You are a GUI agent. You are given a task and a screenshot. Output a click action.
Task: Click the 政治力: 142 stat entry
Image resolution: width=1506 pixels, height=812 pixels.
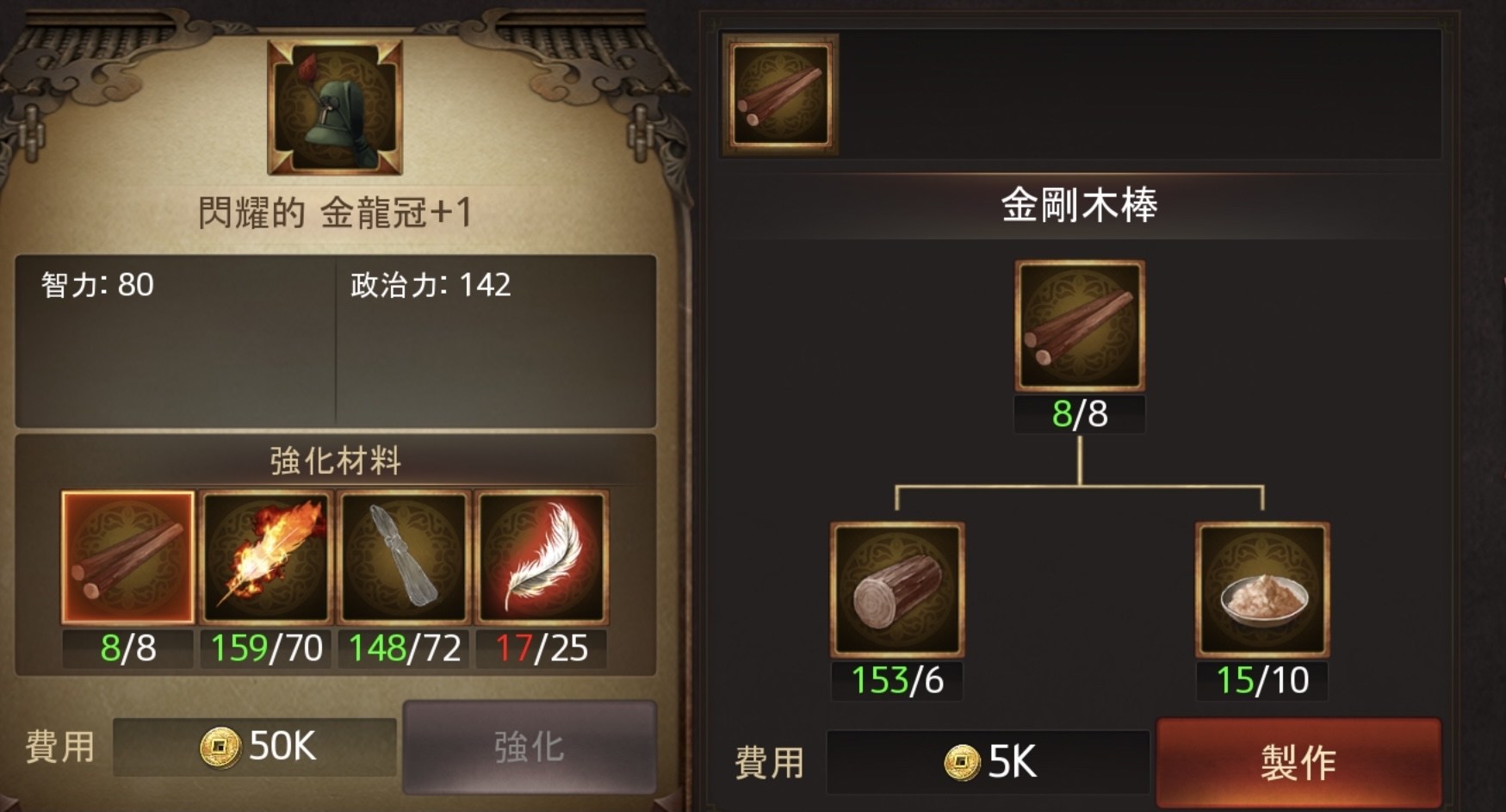431,285
